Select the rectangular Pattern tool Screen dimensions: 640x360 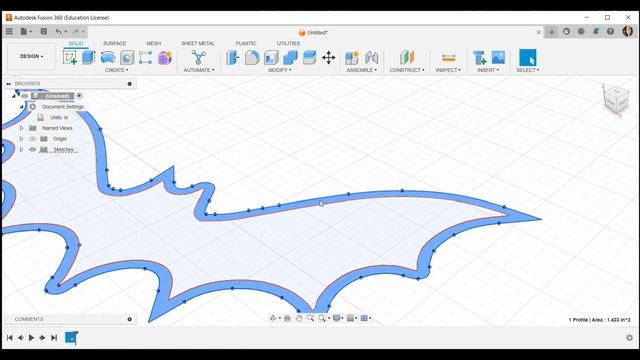point(145,58)
